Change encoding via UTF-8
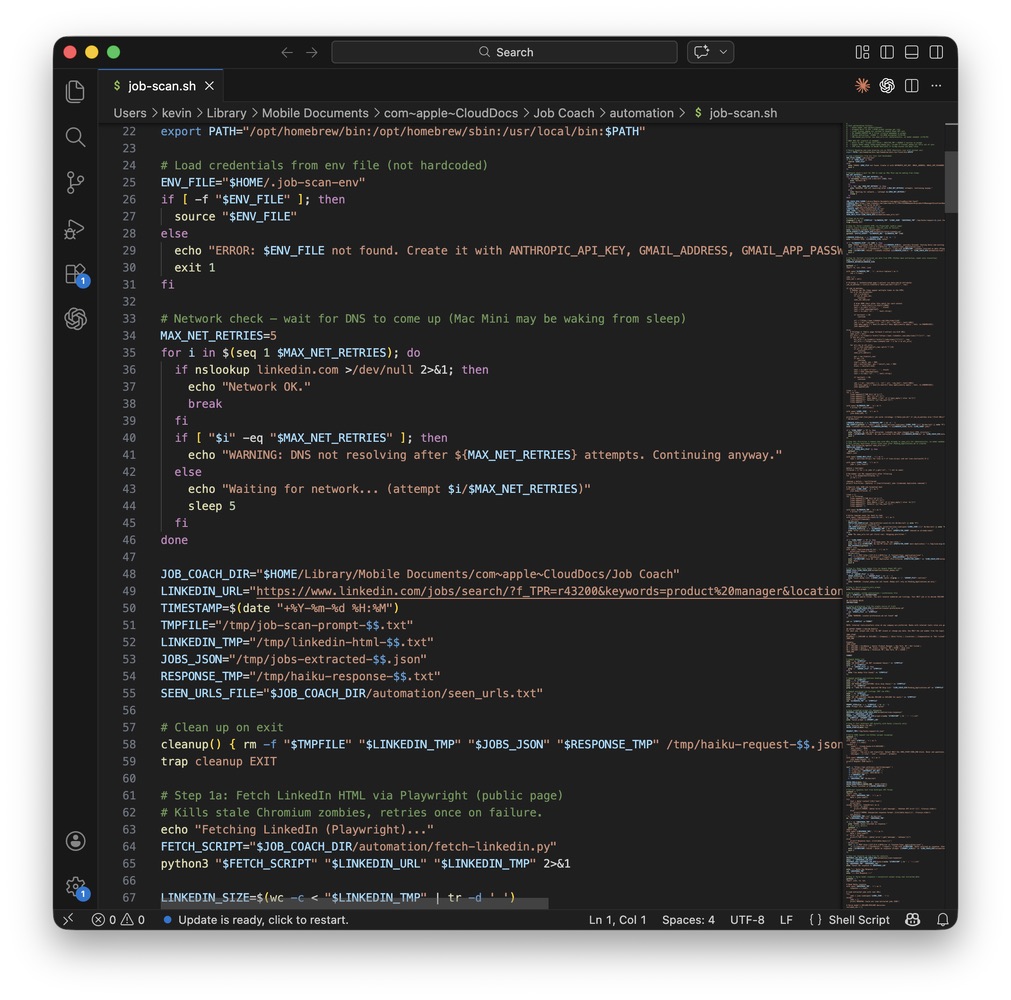Screen dimensions: 1011x1000 pyautogui.click(x=747, y=919)
